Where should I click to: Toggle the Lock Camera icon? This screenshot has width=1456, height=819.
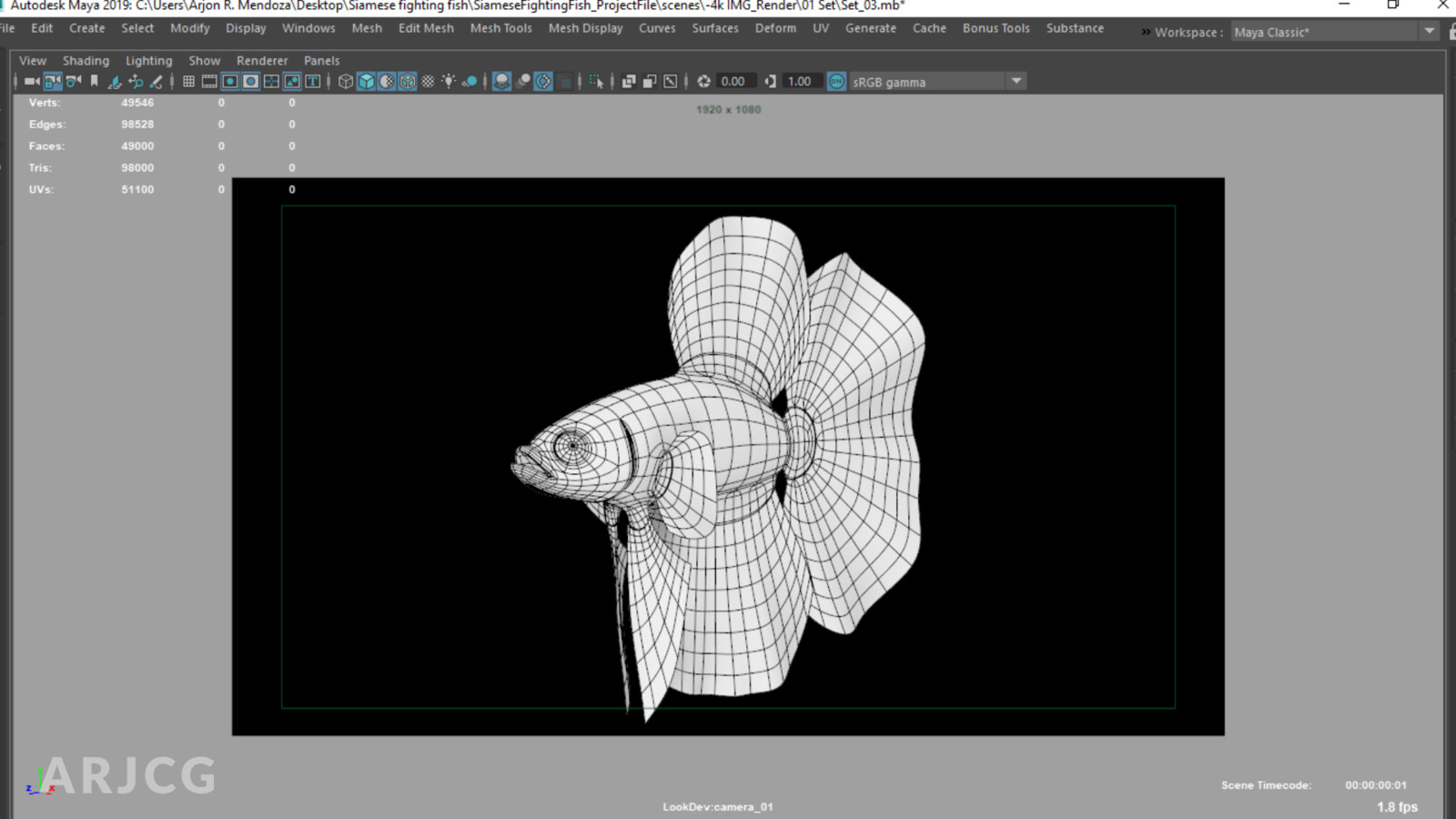53,81
